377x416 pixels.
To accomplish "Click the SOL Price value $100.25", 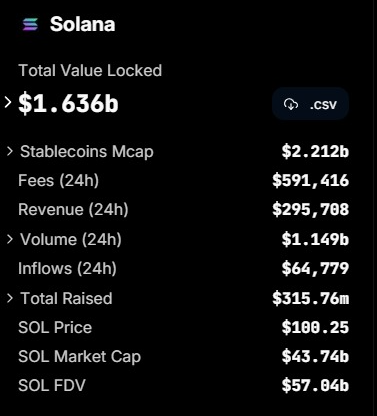I will click(x=315, y=328).
